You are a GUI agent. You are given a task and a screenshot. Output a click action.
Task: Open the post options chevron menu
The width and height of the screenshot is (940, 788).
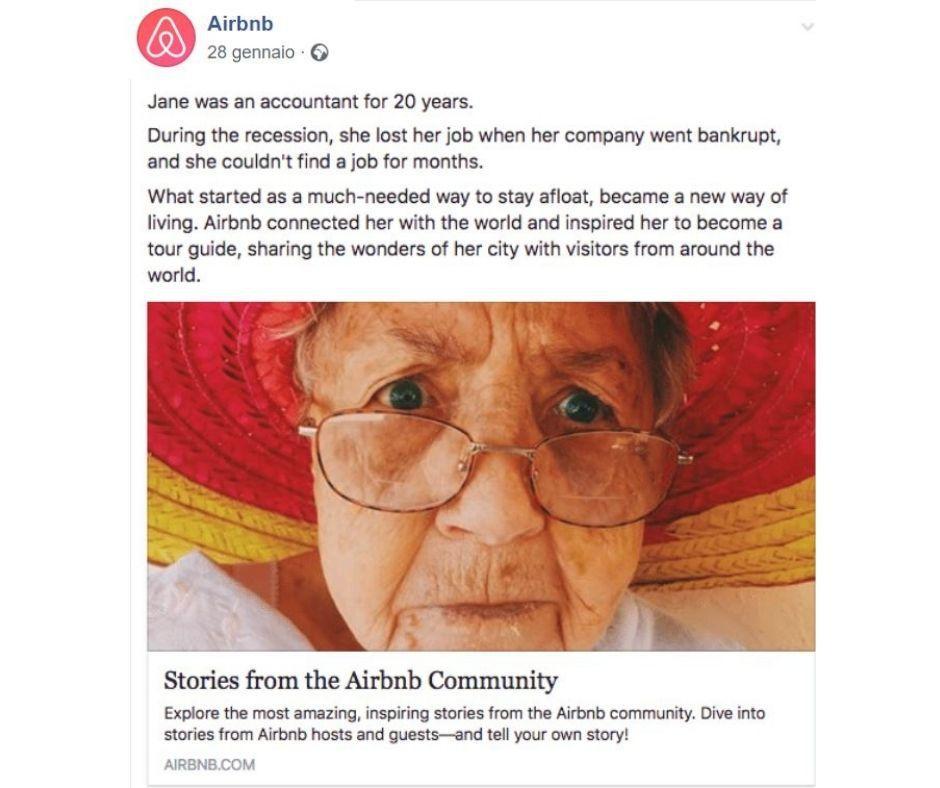807,27
